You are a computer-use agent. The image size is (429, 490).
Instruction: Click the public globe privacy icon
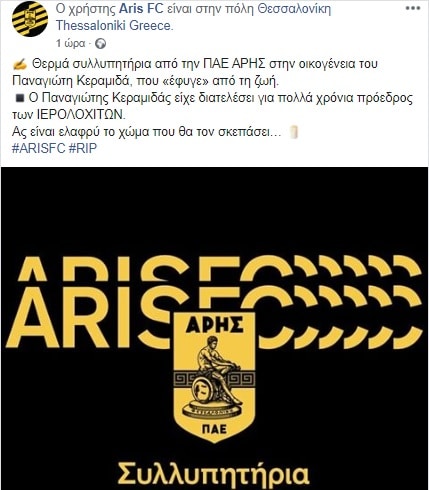(100, 44)
